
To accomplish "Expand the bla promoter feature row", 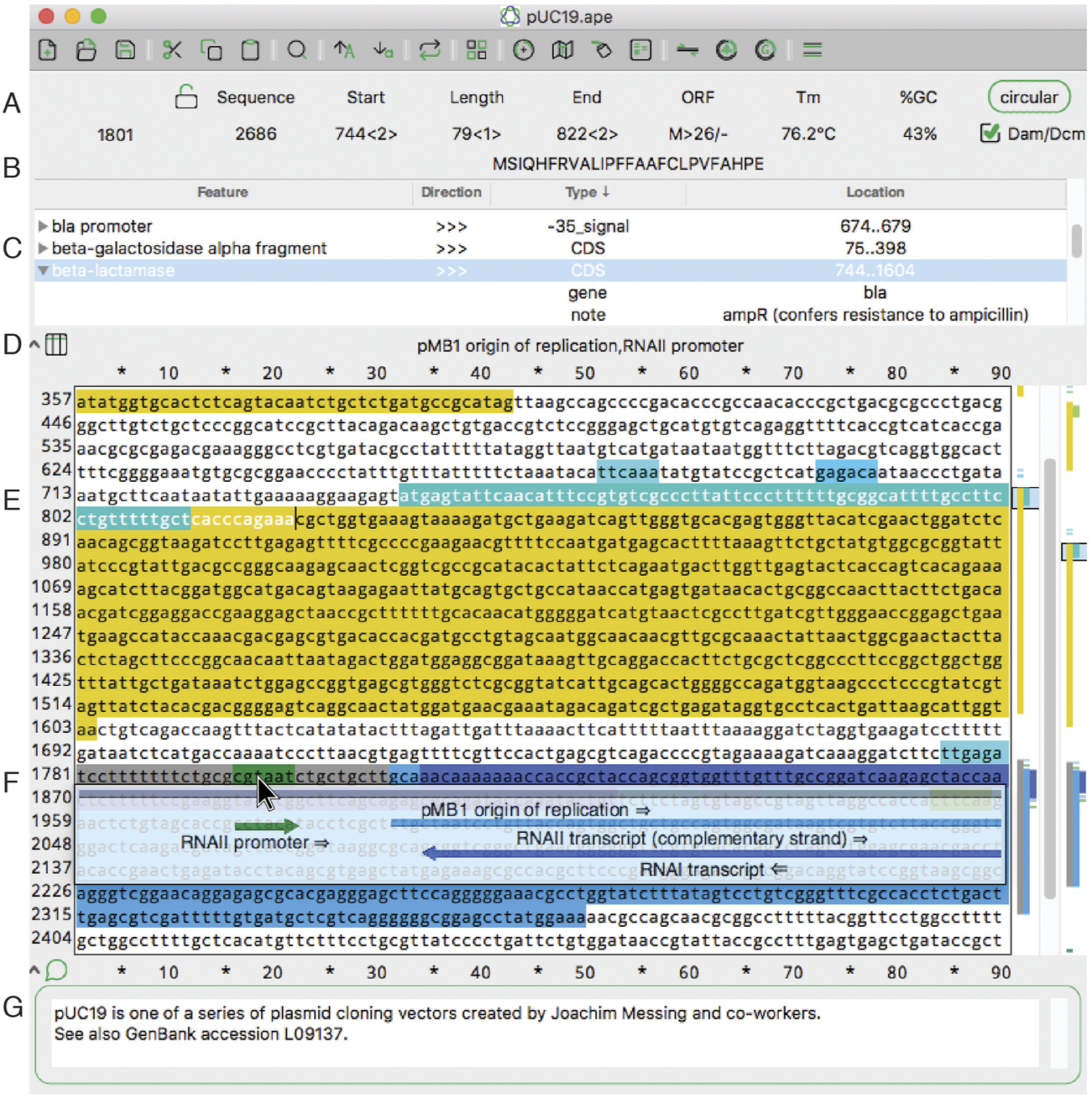I will coord(42,227).
